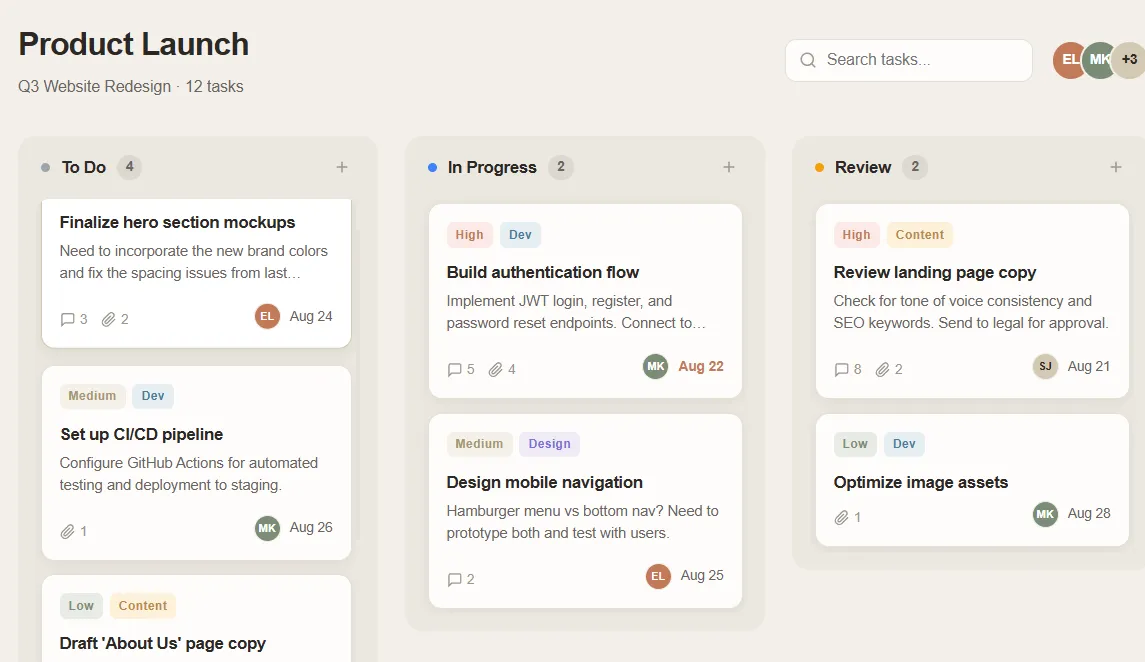
Task: Click Aug 21 due date on landing copy
Action: click(1089, 366)
